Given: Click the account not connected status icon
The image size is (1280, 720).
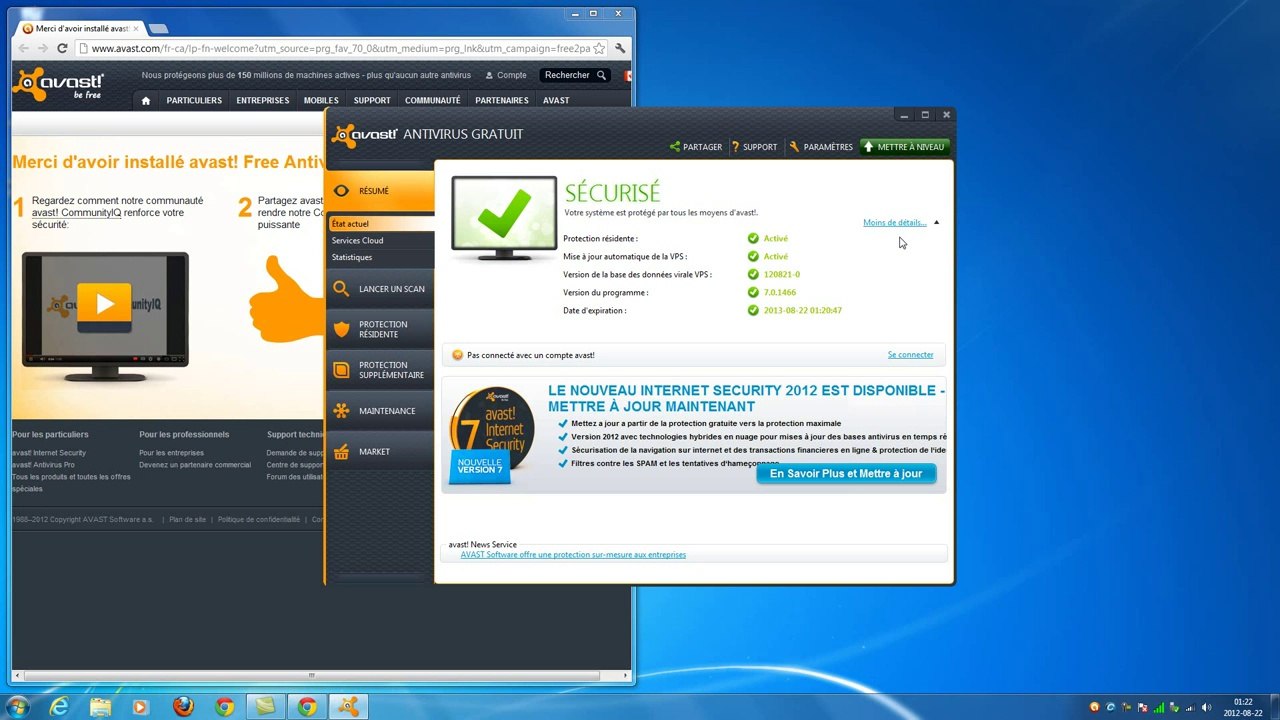Looking at the screenshot, I should [x=457, y=355].
